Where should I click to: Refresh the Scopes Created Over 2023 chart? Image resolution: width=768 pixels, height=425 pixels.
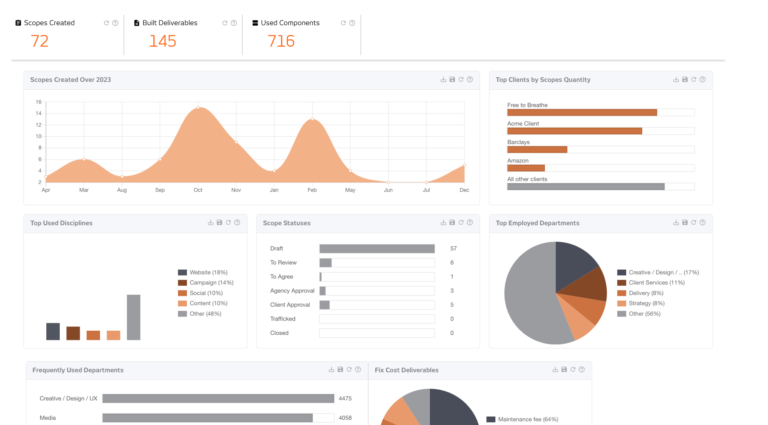click(x=461, y=79)
